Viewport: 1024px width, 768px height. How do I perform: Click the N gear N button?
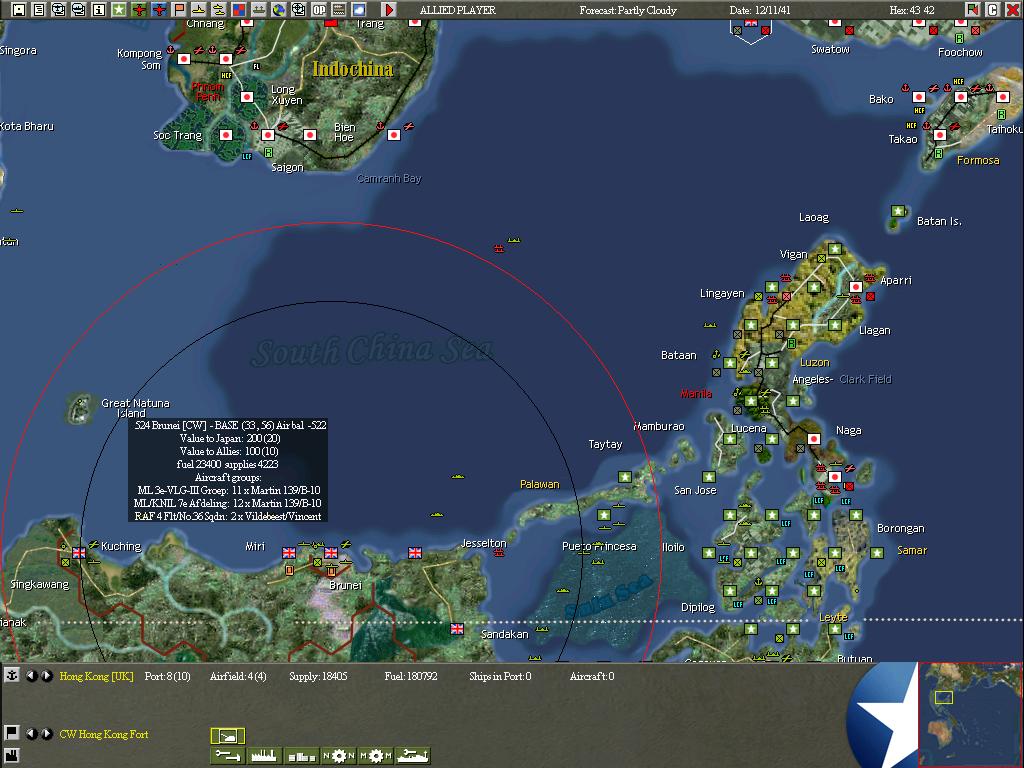[339, 756]
